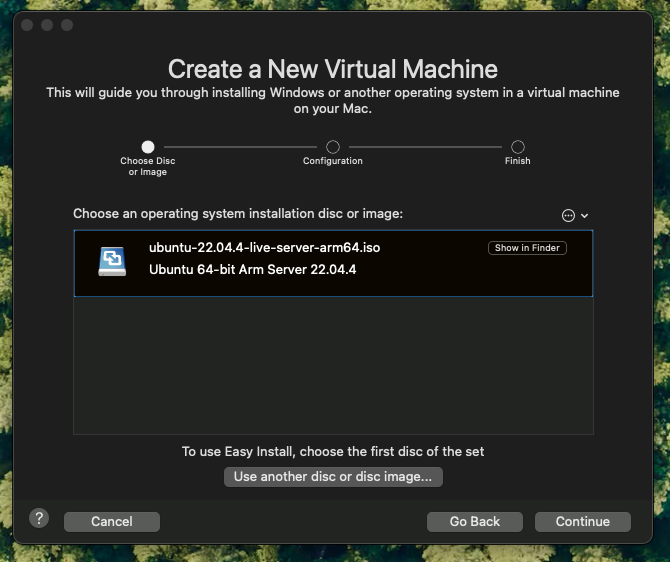Click the empty area of disc list
The image size is (670, 562).
[x=333, y=365]
